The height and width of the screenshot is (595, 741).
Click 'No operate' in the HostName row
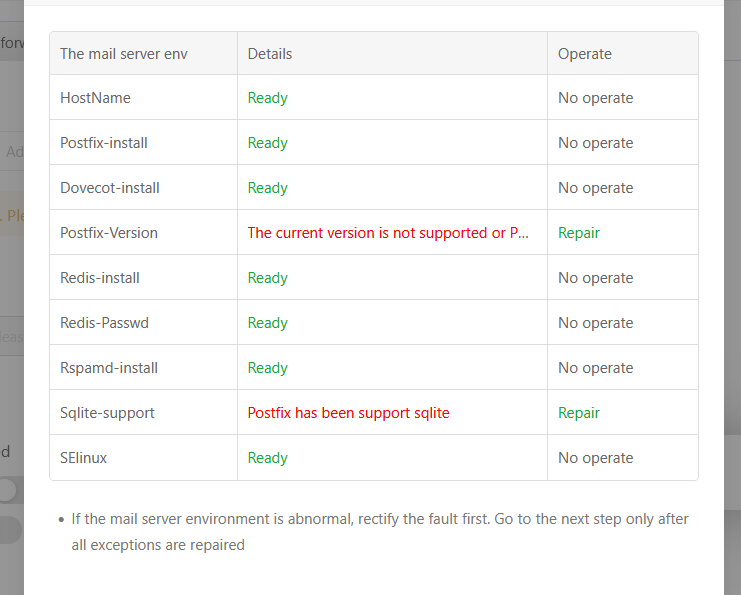[x=595, y=98]
